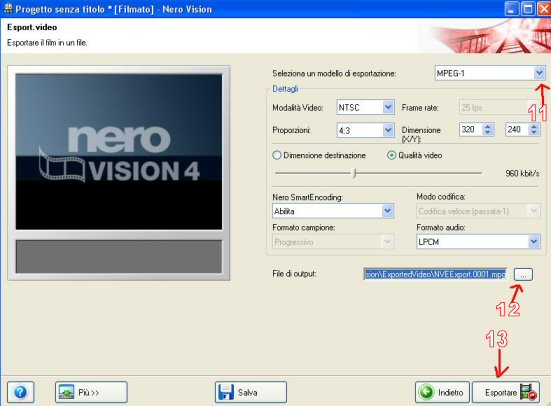
Task: Click the 960 kbit/s bitrate value
Action: point(522,173)
